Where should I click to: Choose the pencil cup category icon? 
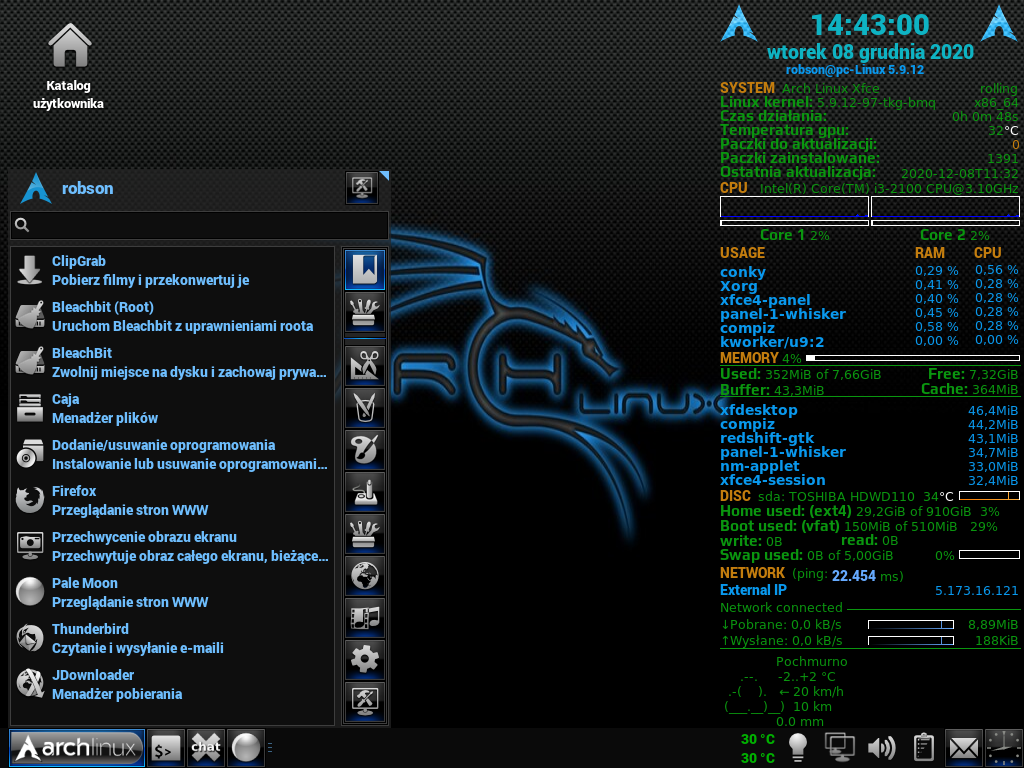tap(364, 408)
